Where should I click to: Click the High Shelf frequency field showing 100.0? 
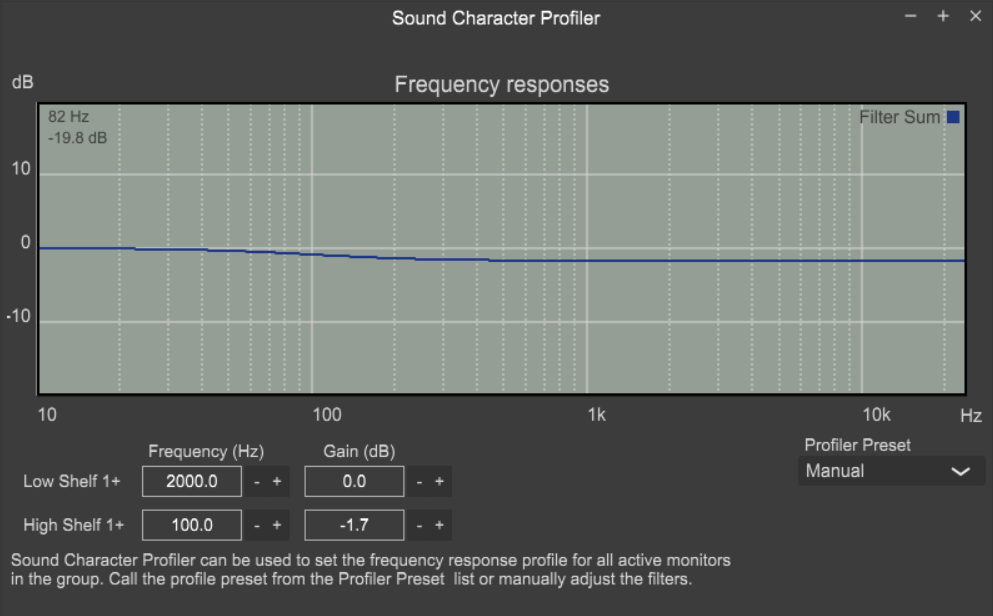coord(192,525)
